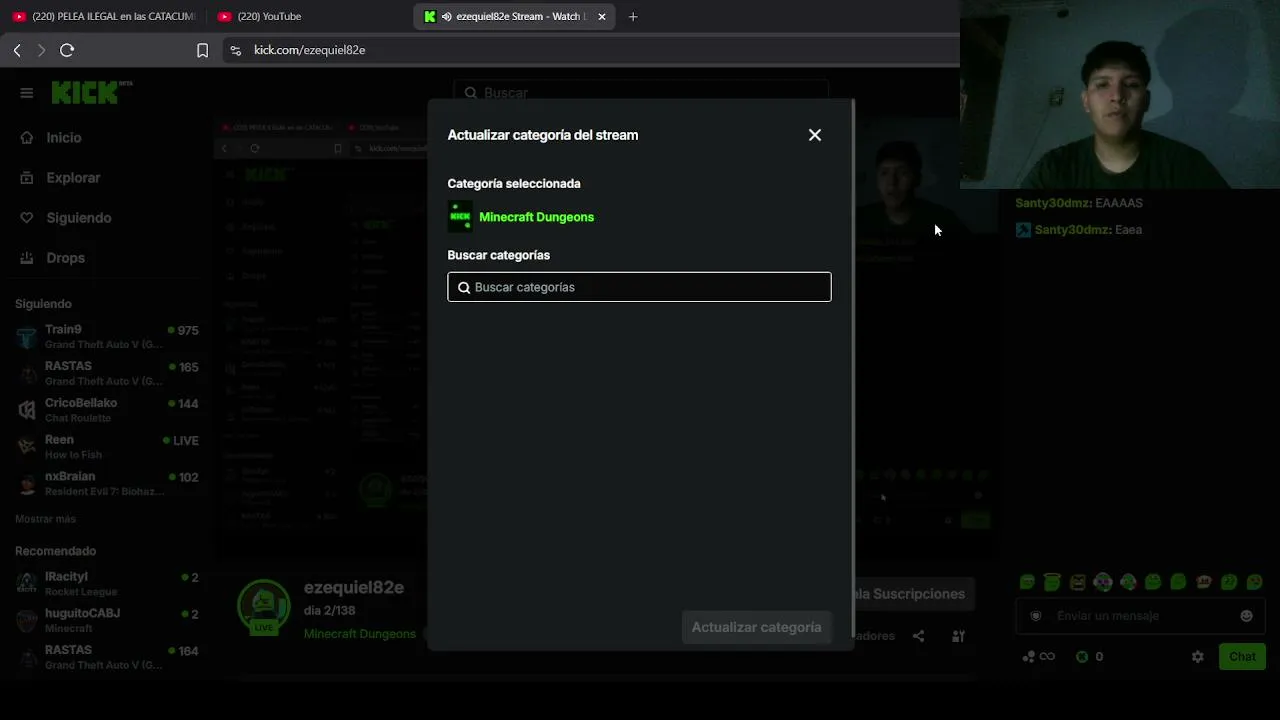Click the Kick logo
Screen dimensions: 1280x720
point(92,92)
